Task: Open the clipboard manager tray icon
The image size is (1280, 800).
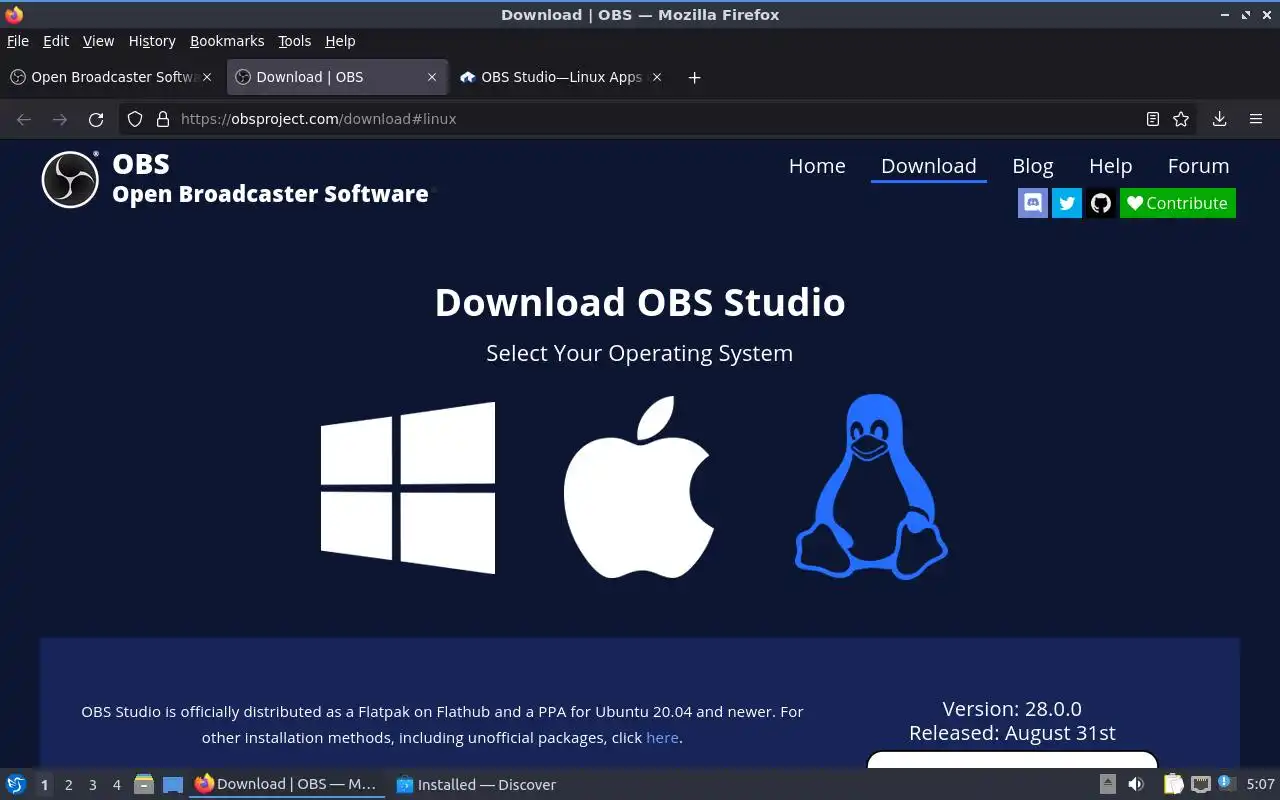Action: coord(1173,784)
